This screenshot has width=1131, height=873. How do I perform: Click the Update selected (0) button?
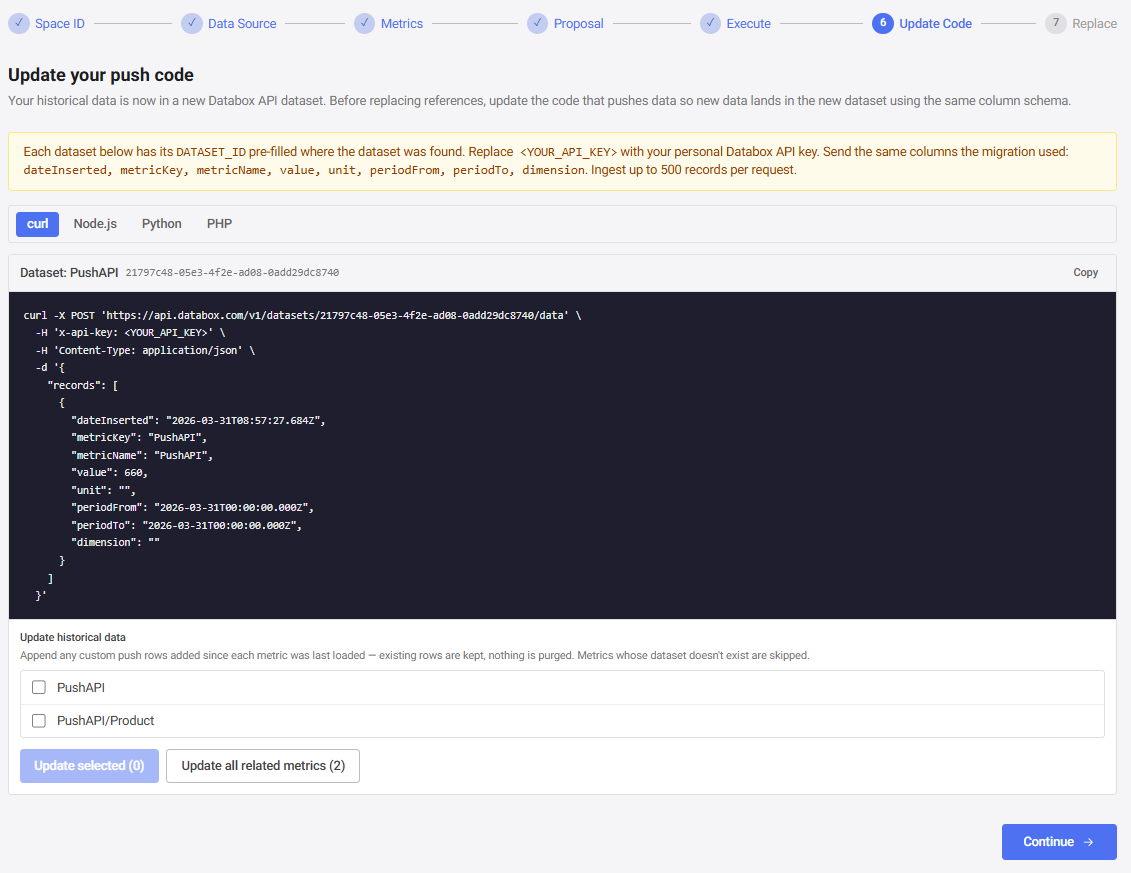tap(89, 765)
